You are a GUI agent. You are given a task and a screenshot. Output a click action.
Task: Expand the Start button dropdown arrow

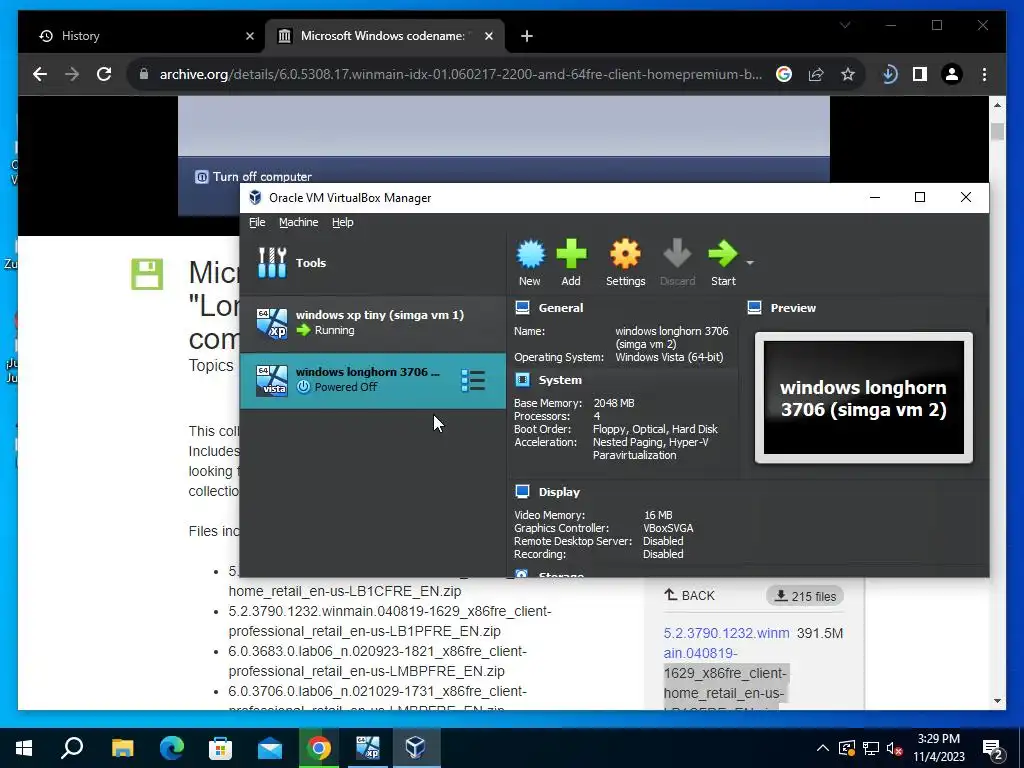point(750,263)
